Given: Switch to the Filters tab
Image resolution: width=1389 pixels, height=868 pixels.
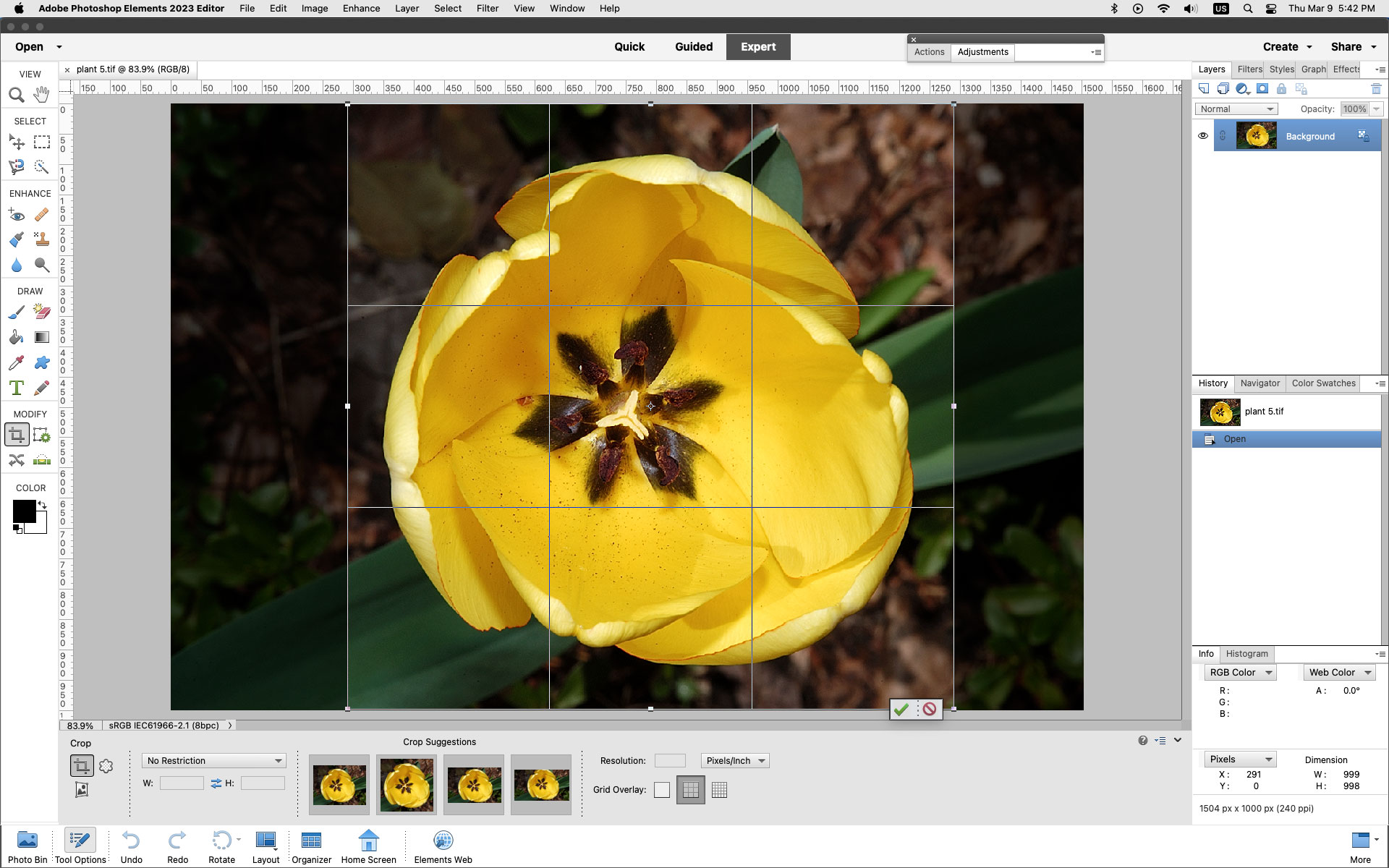Looking at the screenshot, I should [x=1249, y=69].
